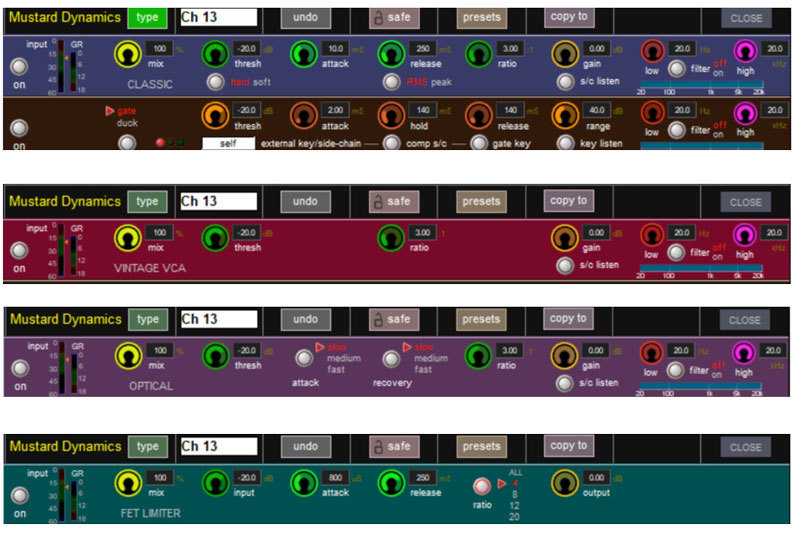Close the VINTAGE VCA dynamics panel
The height and width of the screenshot is (538, 800).
click(745, 202)
